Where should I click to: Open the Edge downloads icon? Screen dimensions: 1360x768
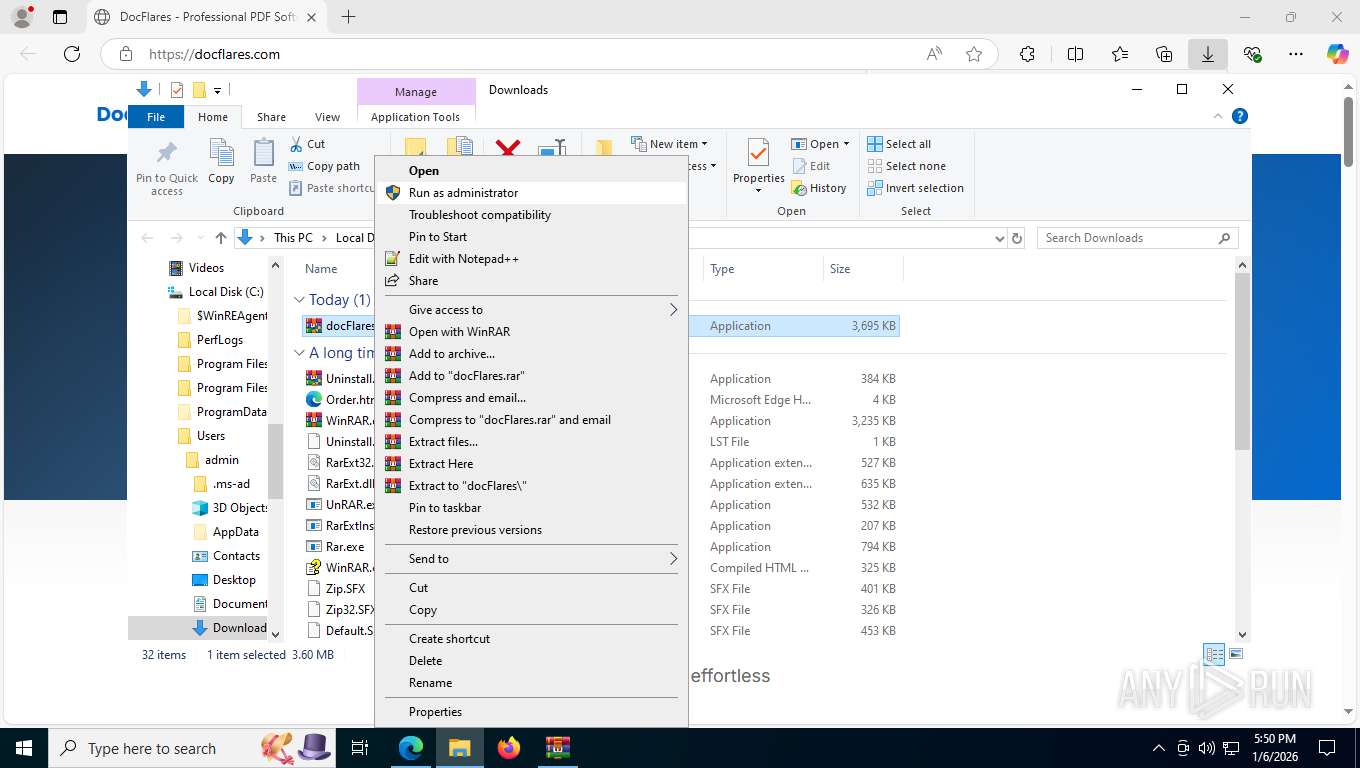tap(1208, 54)
